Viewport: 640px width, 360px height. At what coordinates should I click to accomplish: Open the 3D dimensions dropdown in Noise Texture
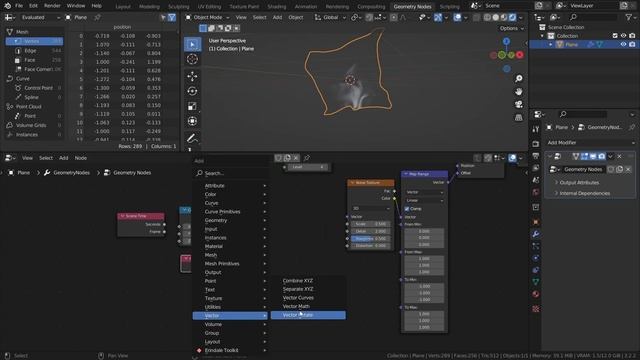371,208
